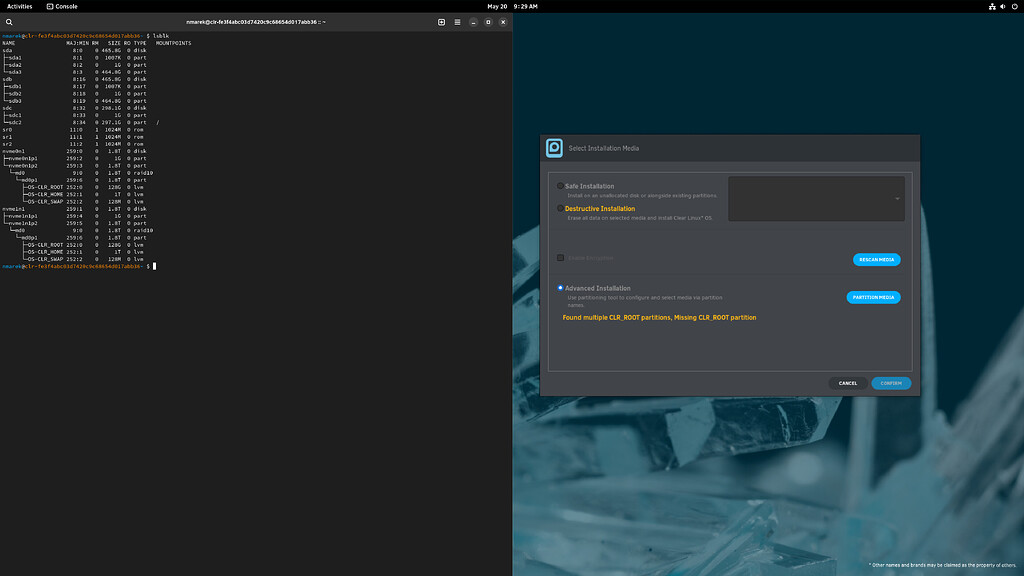Open search in the Console window

click(9, 21)
